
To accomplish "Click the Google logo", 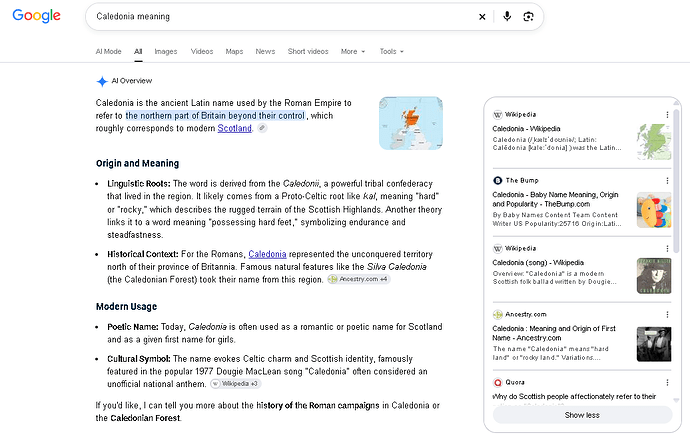I will point(37,16).
